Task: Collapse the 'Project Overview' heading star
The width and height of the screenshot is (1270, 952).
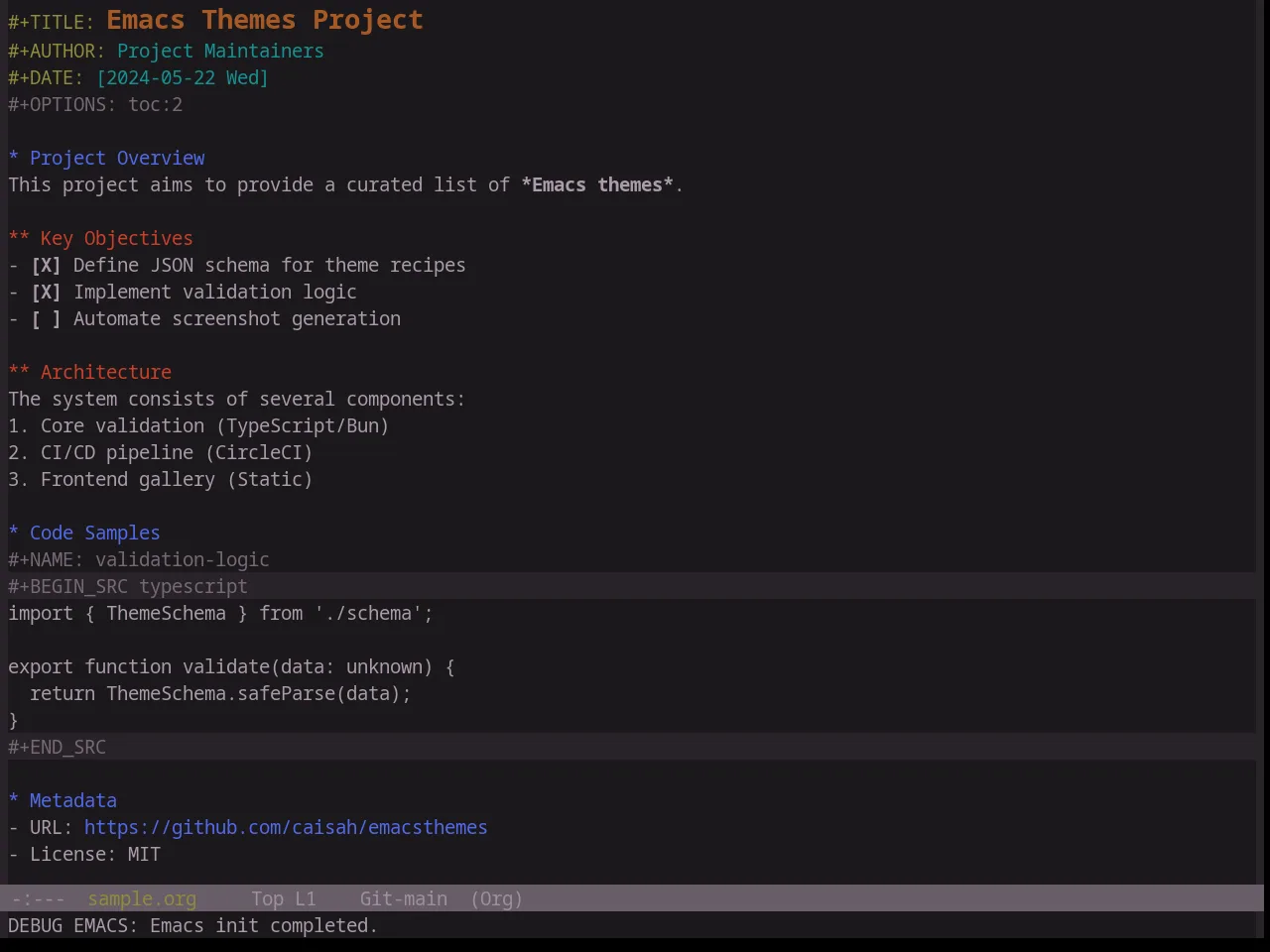Action: click(x=14, y=158)
